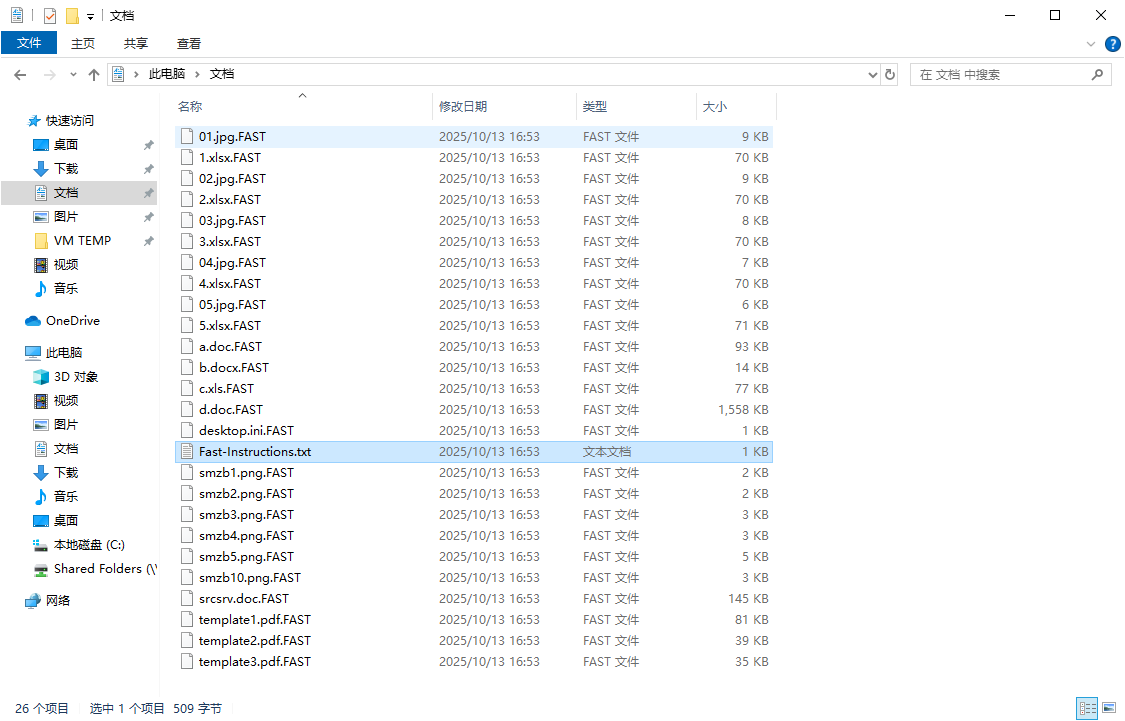Open the recent locations dropdown arrow

coord(73,75)
